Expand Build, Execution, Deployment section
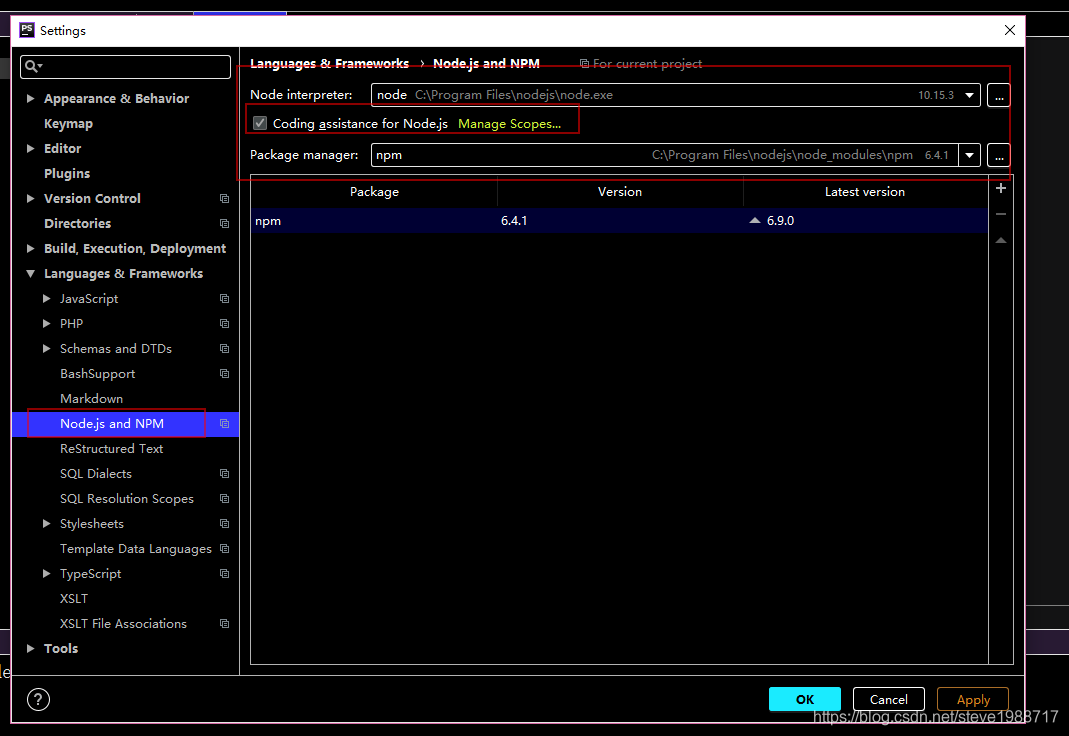1069x736 pixels. [30, 248]
